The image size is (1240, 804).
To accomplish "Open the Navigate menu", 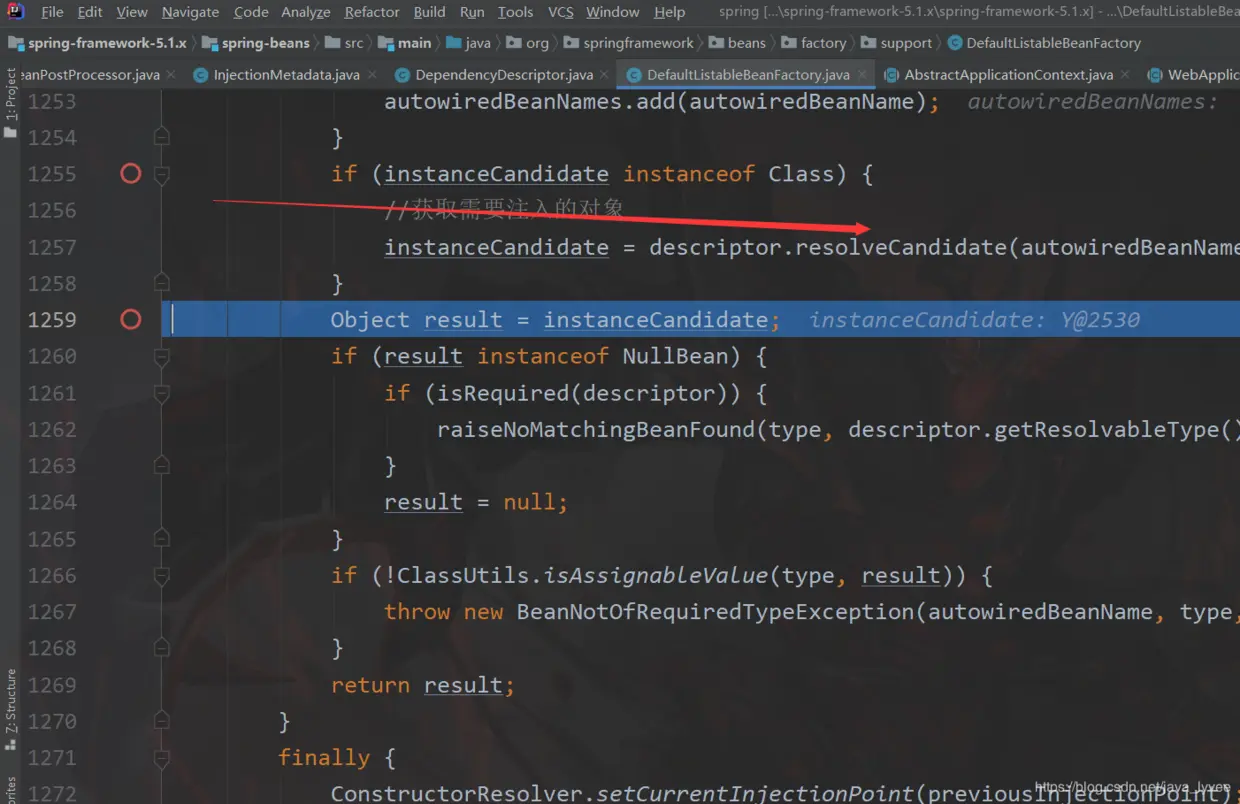I will tap(190, 12).
